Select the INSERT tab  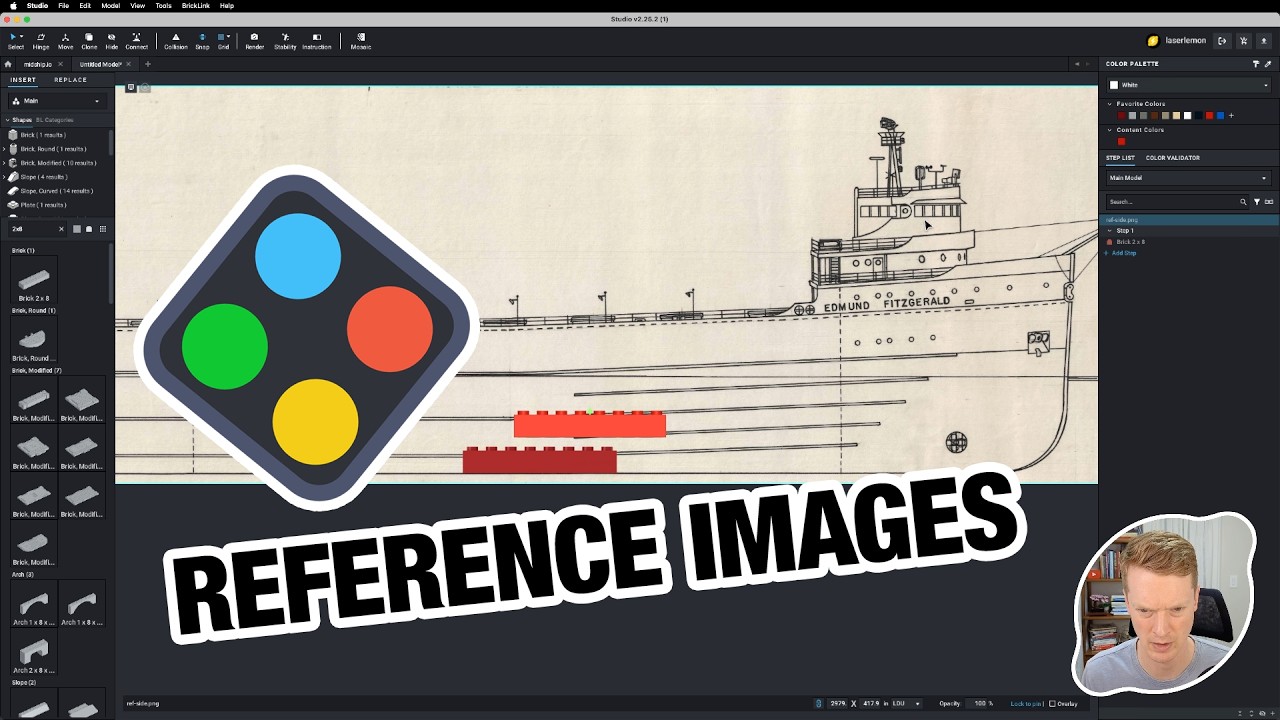point(23,80)
